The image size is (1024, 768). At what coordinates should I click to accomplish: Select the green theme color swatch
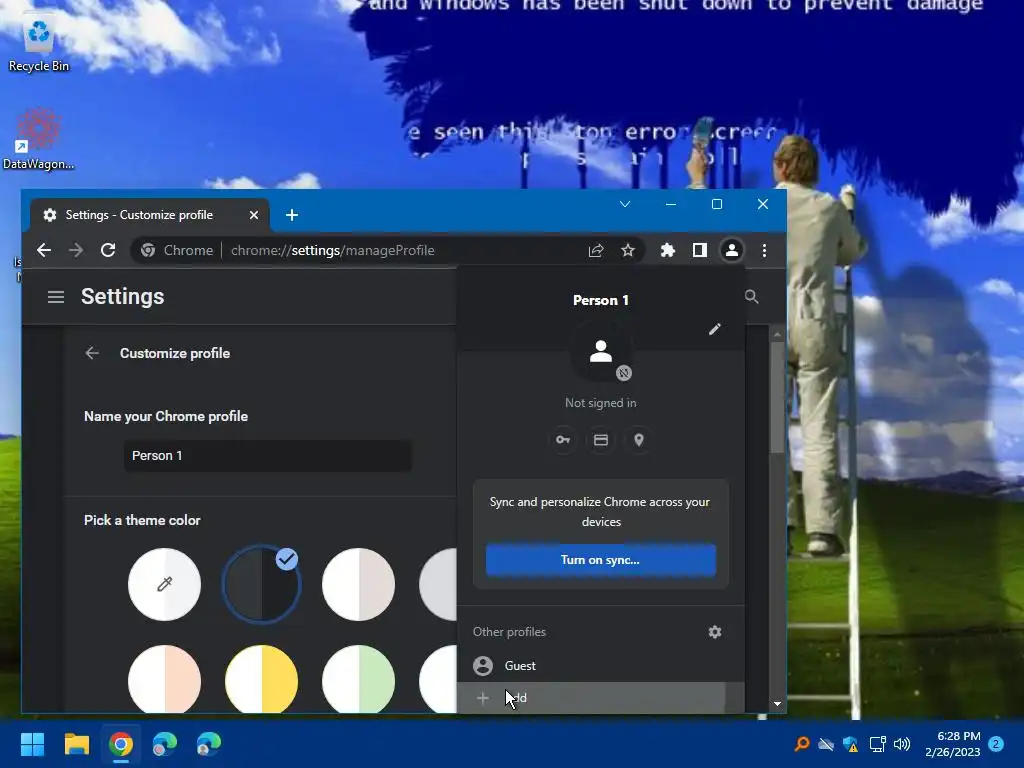pyautogui.click(x=359, y=679)
